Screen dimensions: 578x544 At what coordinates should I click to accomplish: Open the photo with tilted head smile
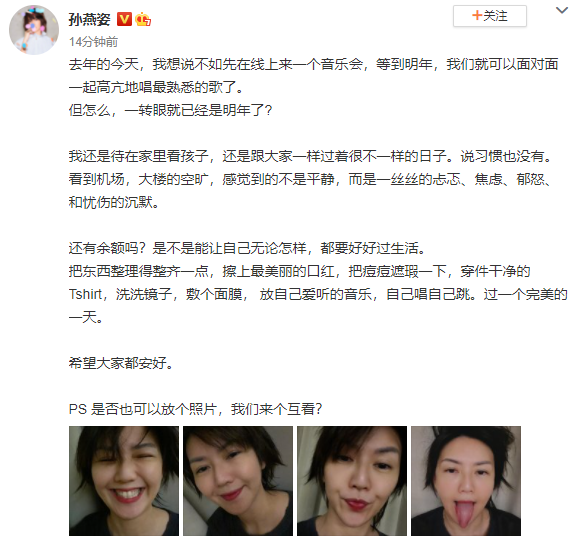pos(238,481)
